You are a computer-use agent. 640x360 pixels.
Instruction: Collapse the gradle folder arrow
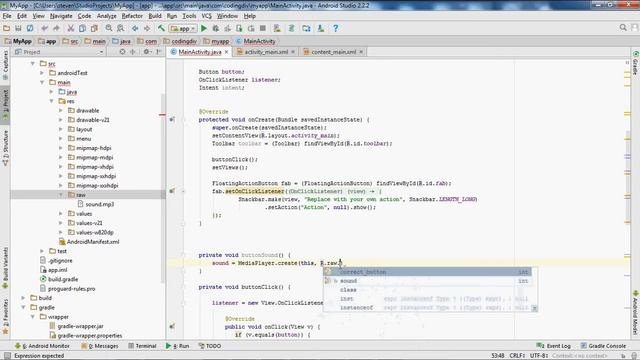tap(23, 307)
